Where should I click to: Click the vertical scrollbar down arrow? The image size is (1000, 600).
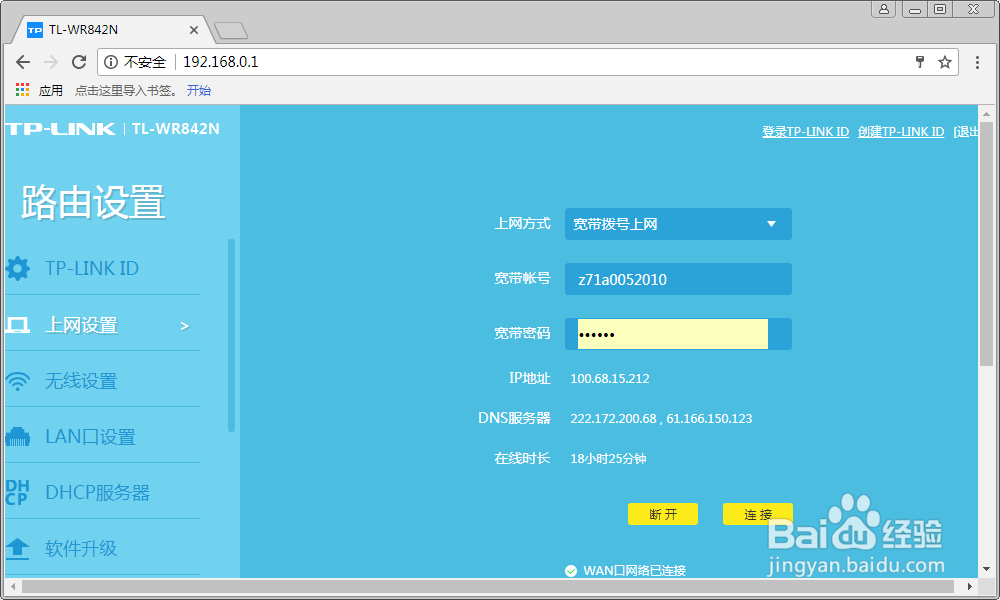(x=986, y=569)
